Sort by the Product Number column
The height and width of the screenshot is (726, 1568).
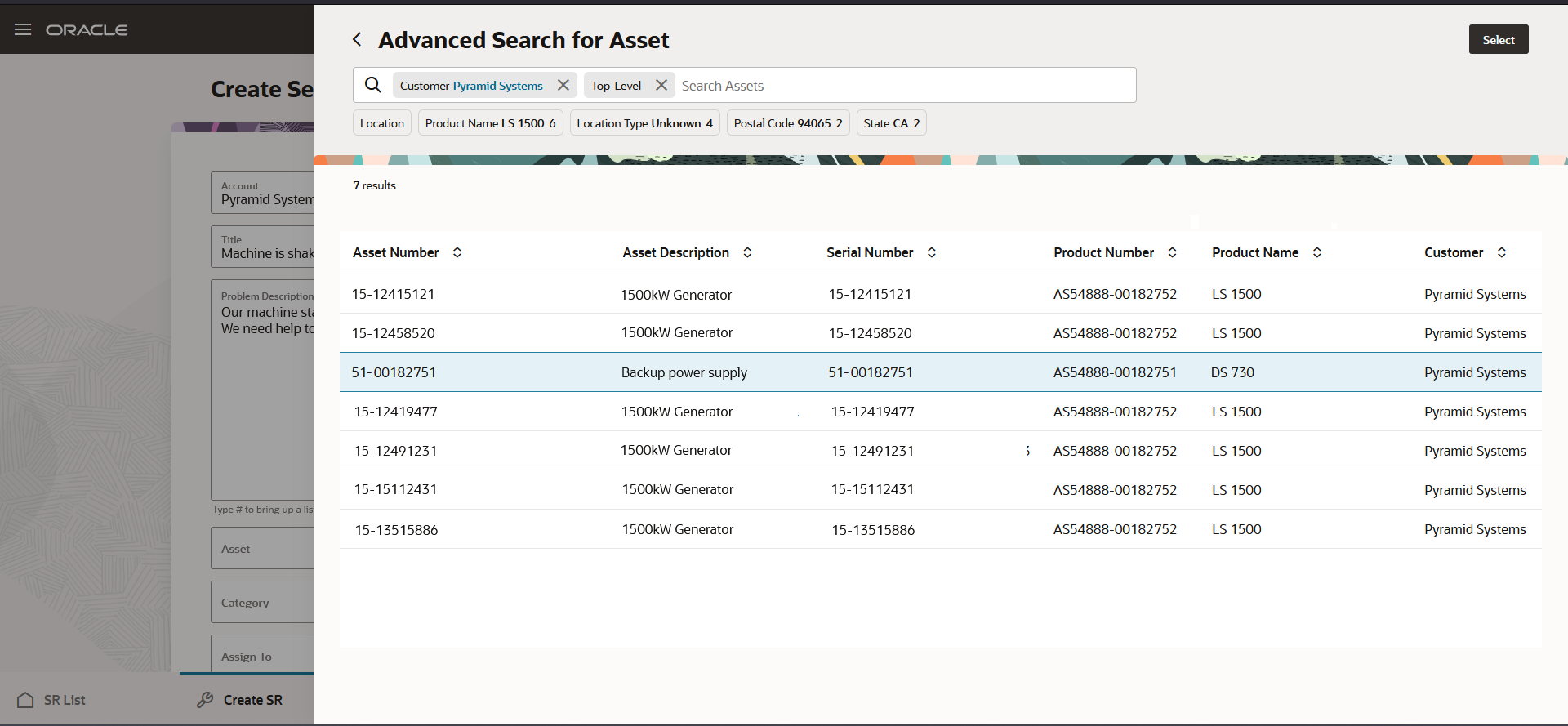pyautogui.click(x=1173, y=253)
